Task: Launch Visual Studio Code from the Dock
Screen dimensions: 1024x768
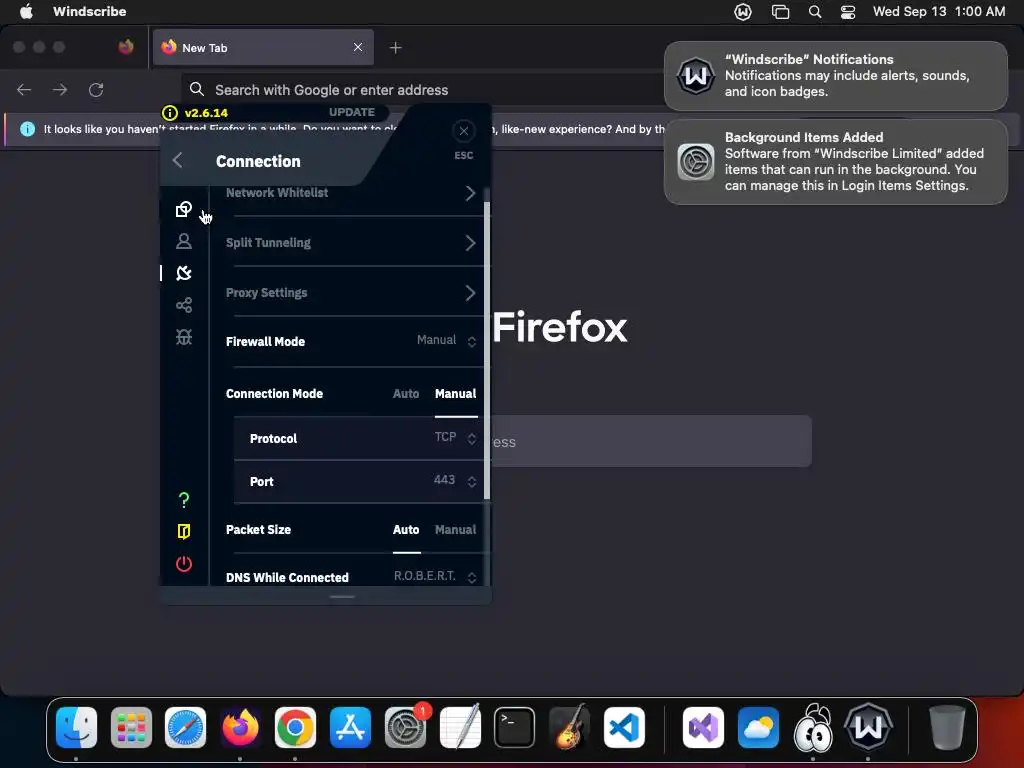Action: click(624, 728)
